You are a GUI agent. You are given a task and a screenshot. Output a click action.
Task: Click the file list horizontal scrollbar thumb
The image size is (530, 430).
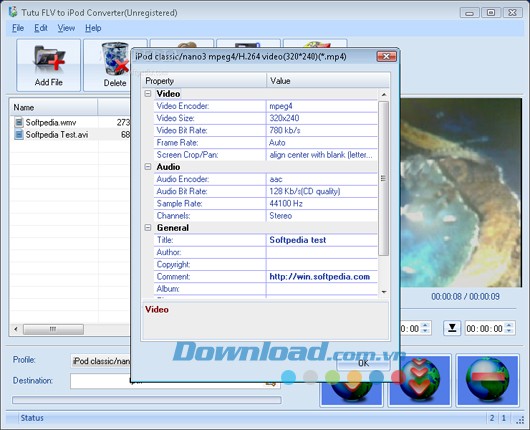(53, 329)
